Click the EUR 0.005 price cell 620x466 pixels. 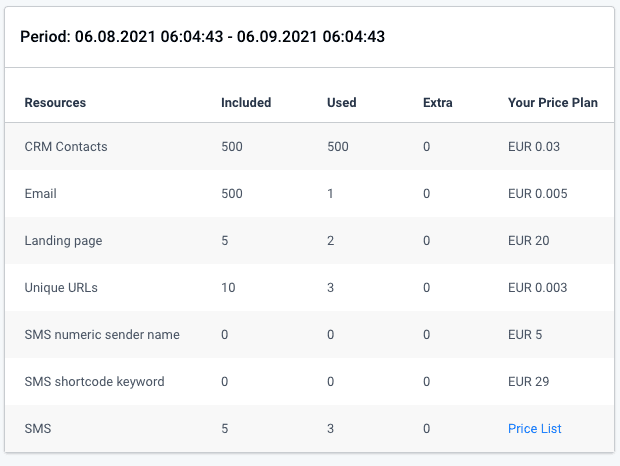point(538,194)
